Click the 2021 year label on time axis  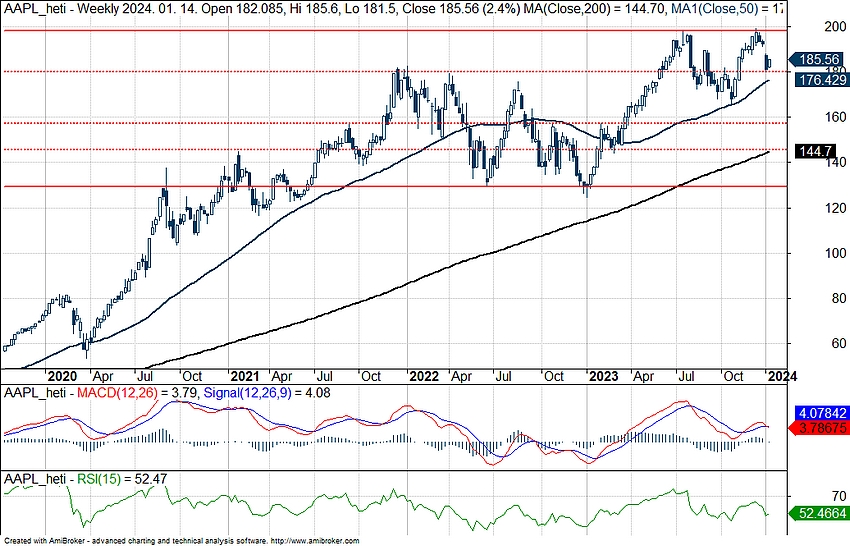tap(244, 376)
